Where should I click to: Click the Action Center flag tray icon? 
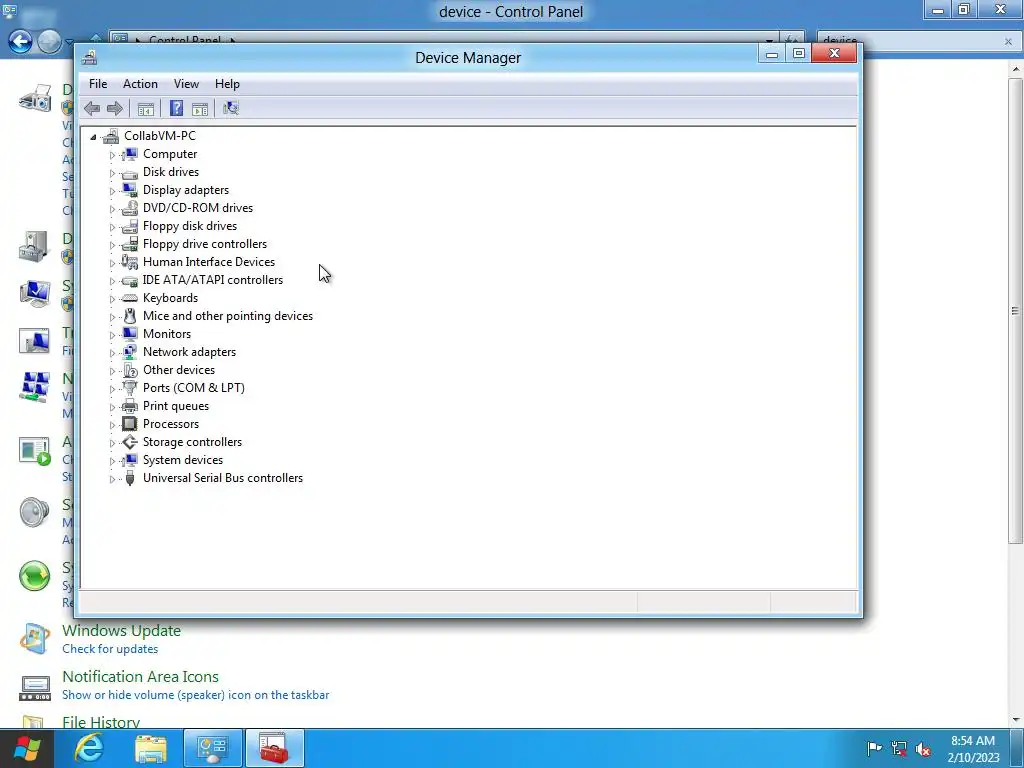(x=874, y=748)
